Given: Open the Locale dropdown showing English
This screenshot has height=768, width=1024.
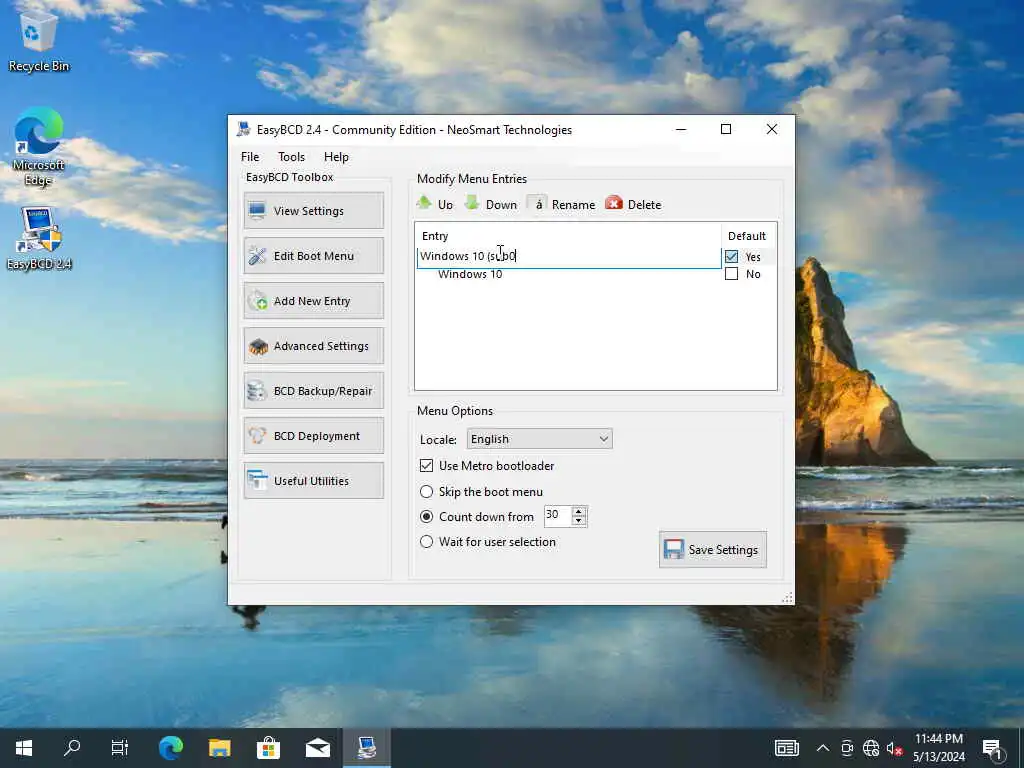Looking at the screenshot, I should point(539,439).
